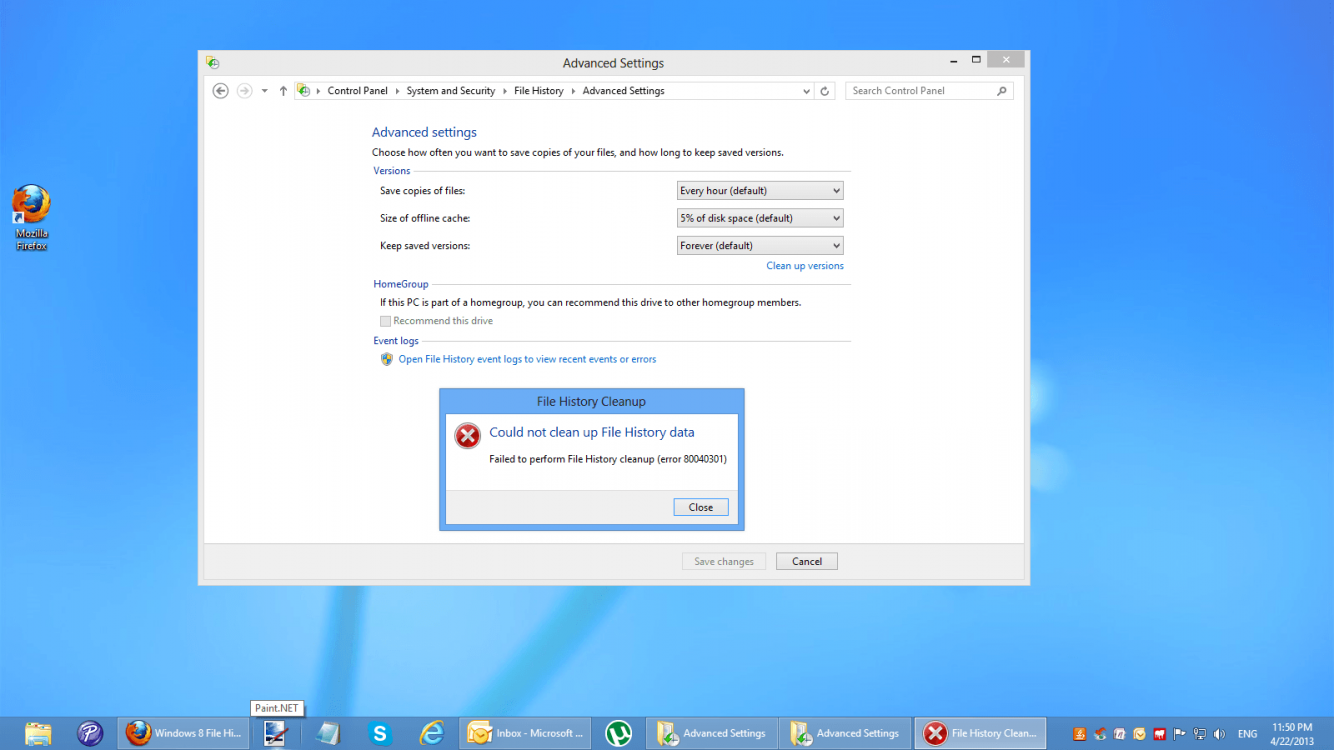Open Paint.NET from the taskbar
The width and height of the screenshot is (1334, 750).
276,734
